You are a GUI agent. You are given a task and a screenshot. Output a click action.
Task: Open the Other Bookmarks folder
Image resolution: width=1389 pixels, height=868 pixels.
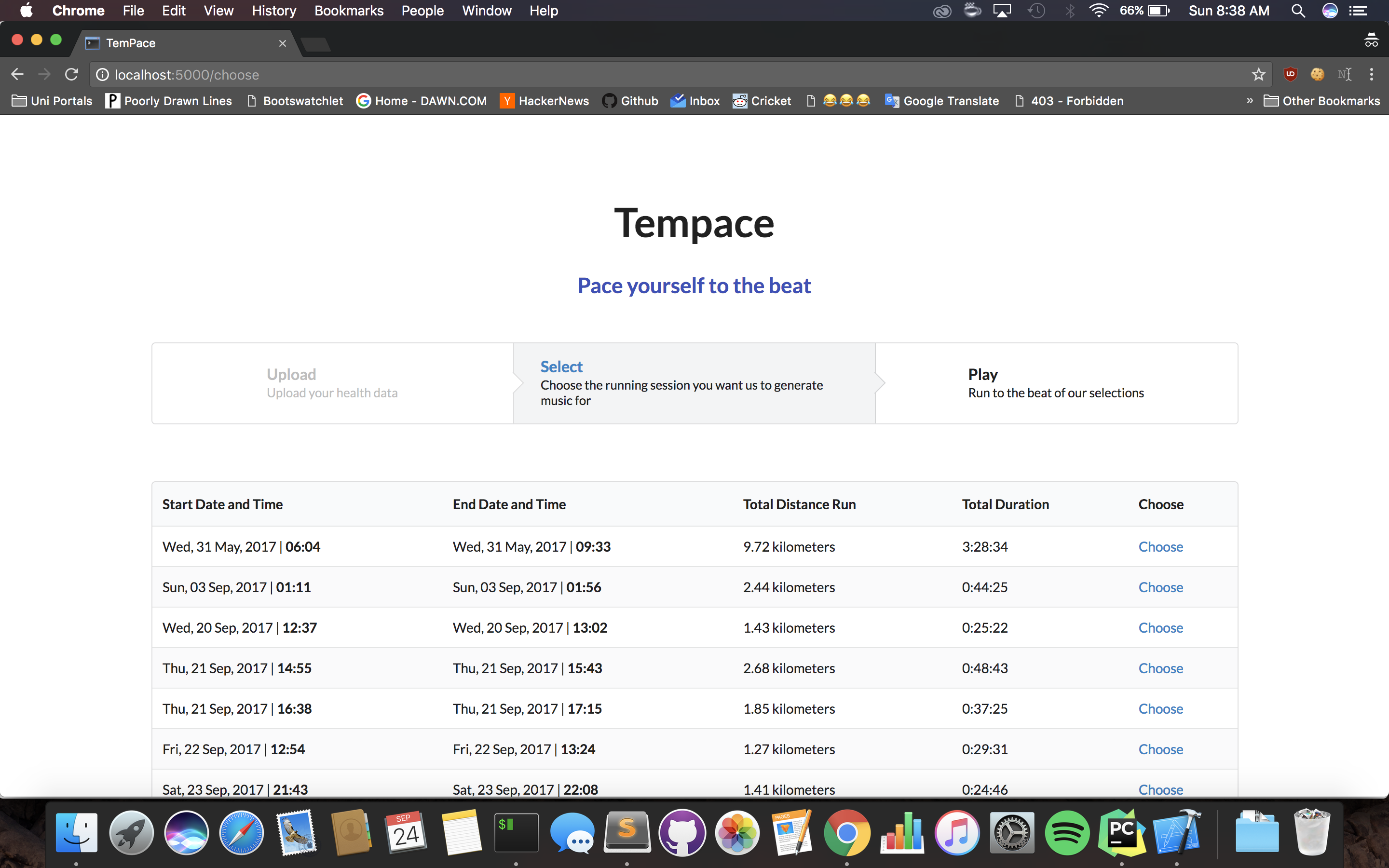[1321, 101]
